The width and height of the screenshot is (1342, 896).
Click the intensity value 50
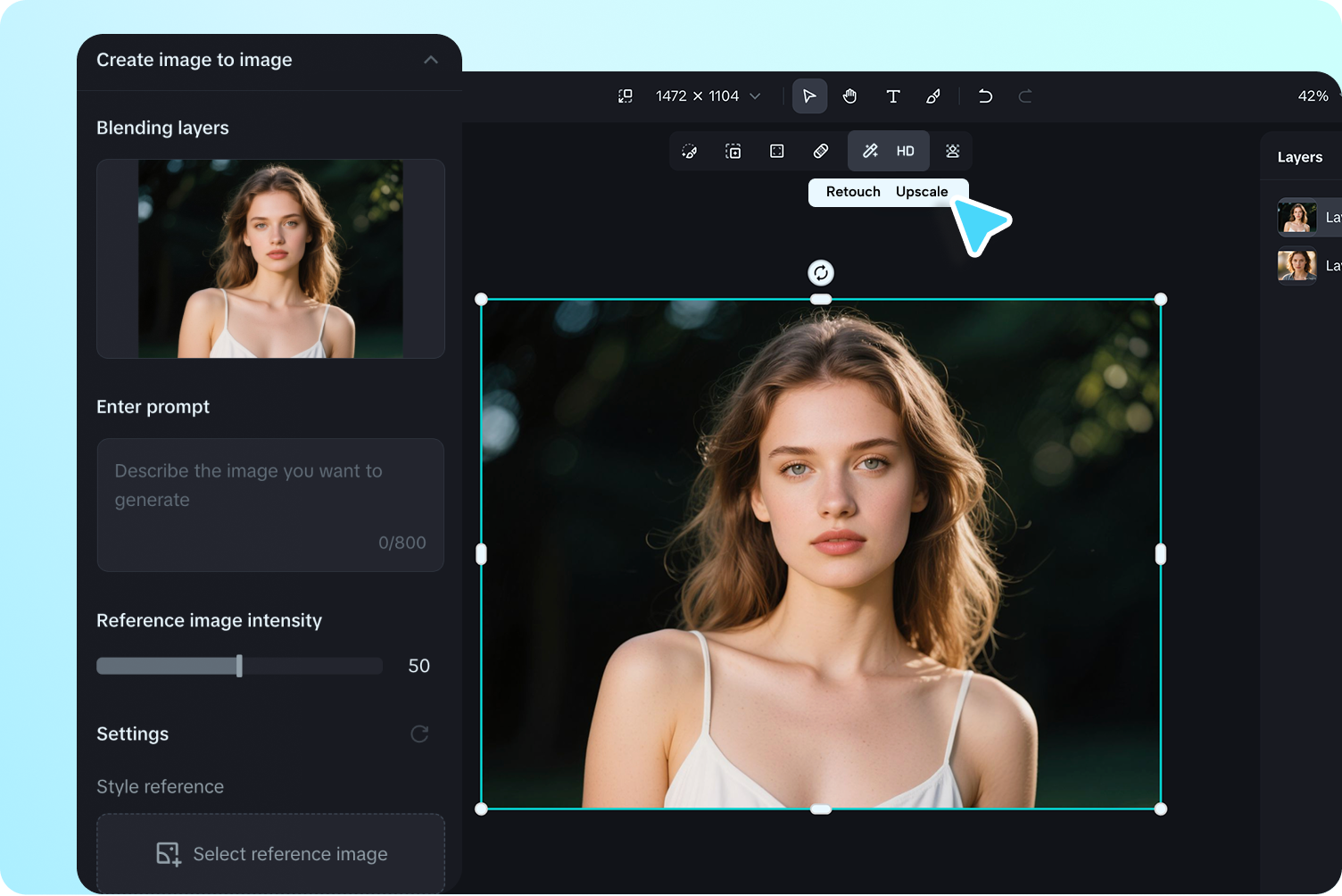click(418, 666)
